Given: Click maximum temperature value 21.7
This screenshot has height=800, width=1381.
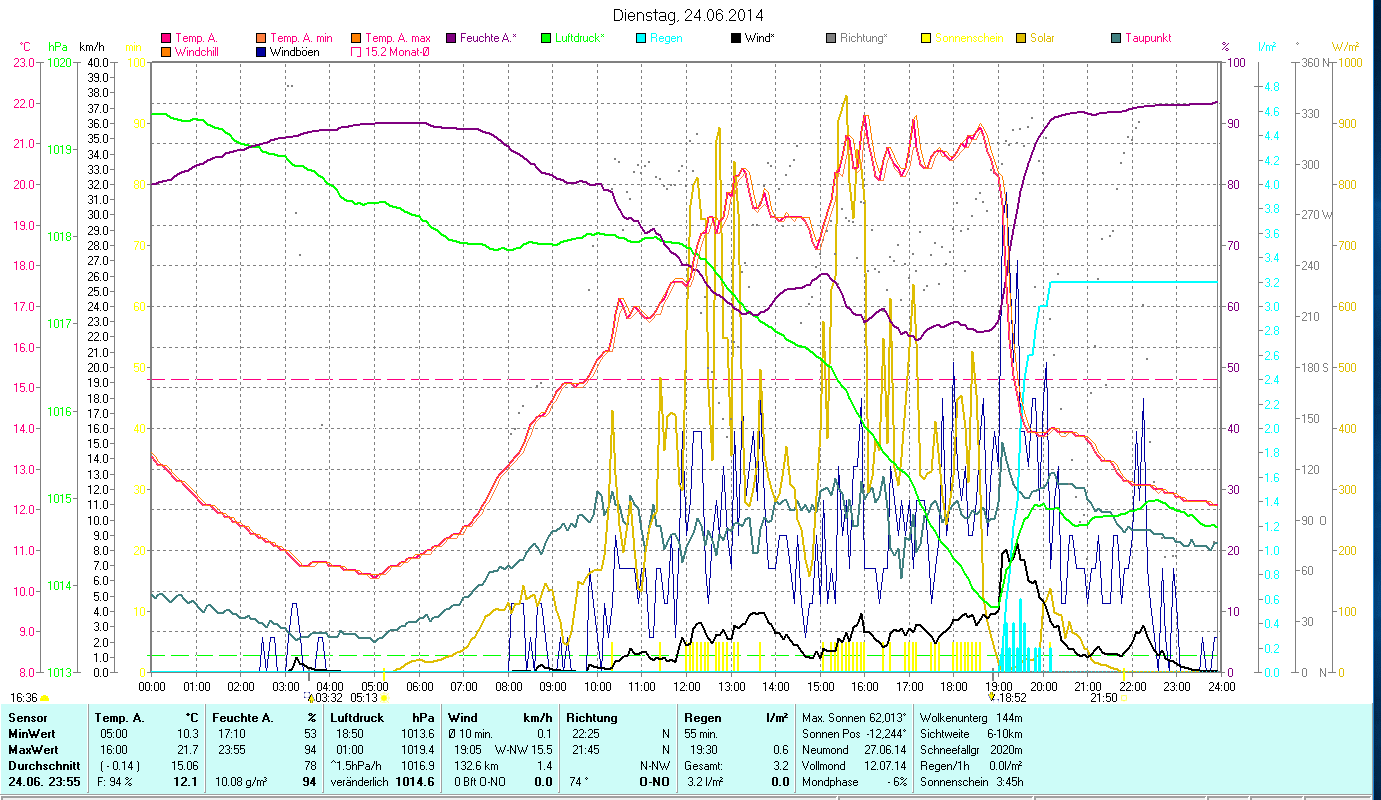Looking at the screenshot, I should (189, 749).
